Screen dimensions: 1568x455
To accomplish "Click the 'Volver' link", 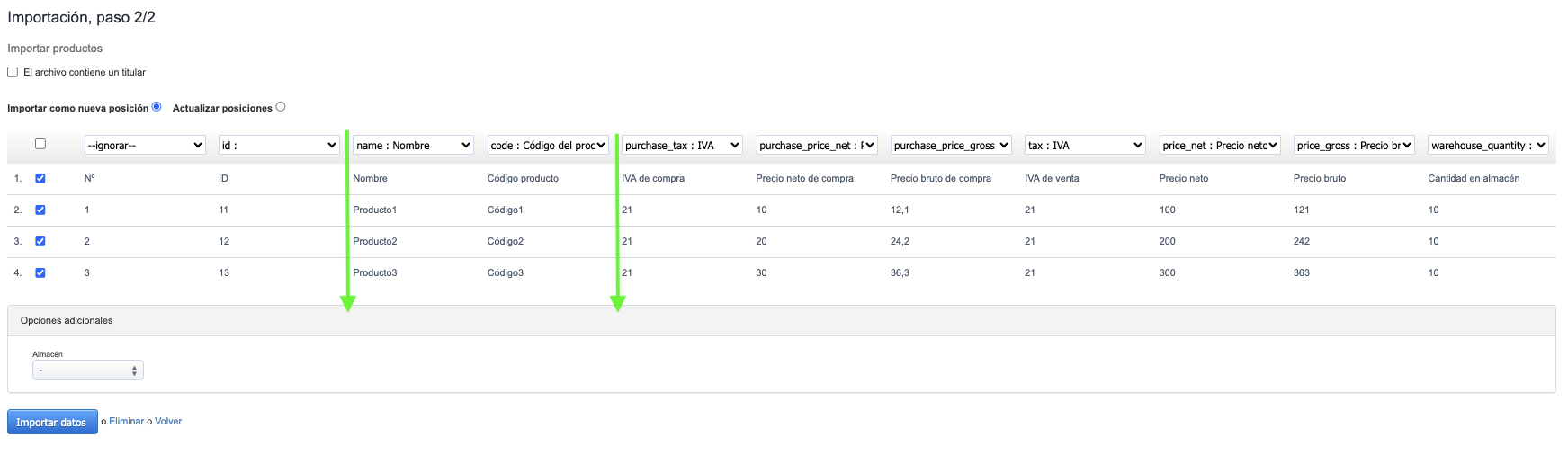I will (168, 421).
